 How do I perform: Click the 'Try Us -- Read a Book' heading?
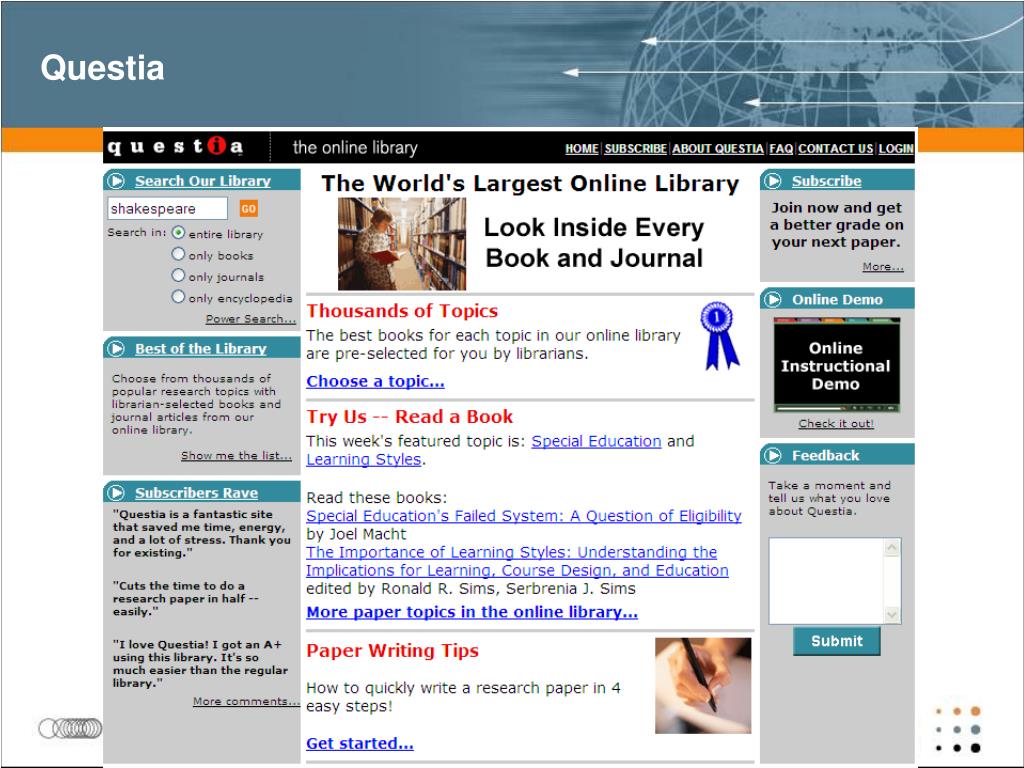click(x=410, y=417)
